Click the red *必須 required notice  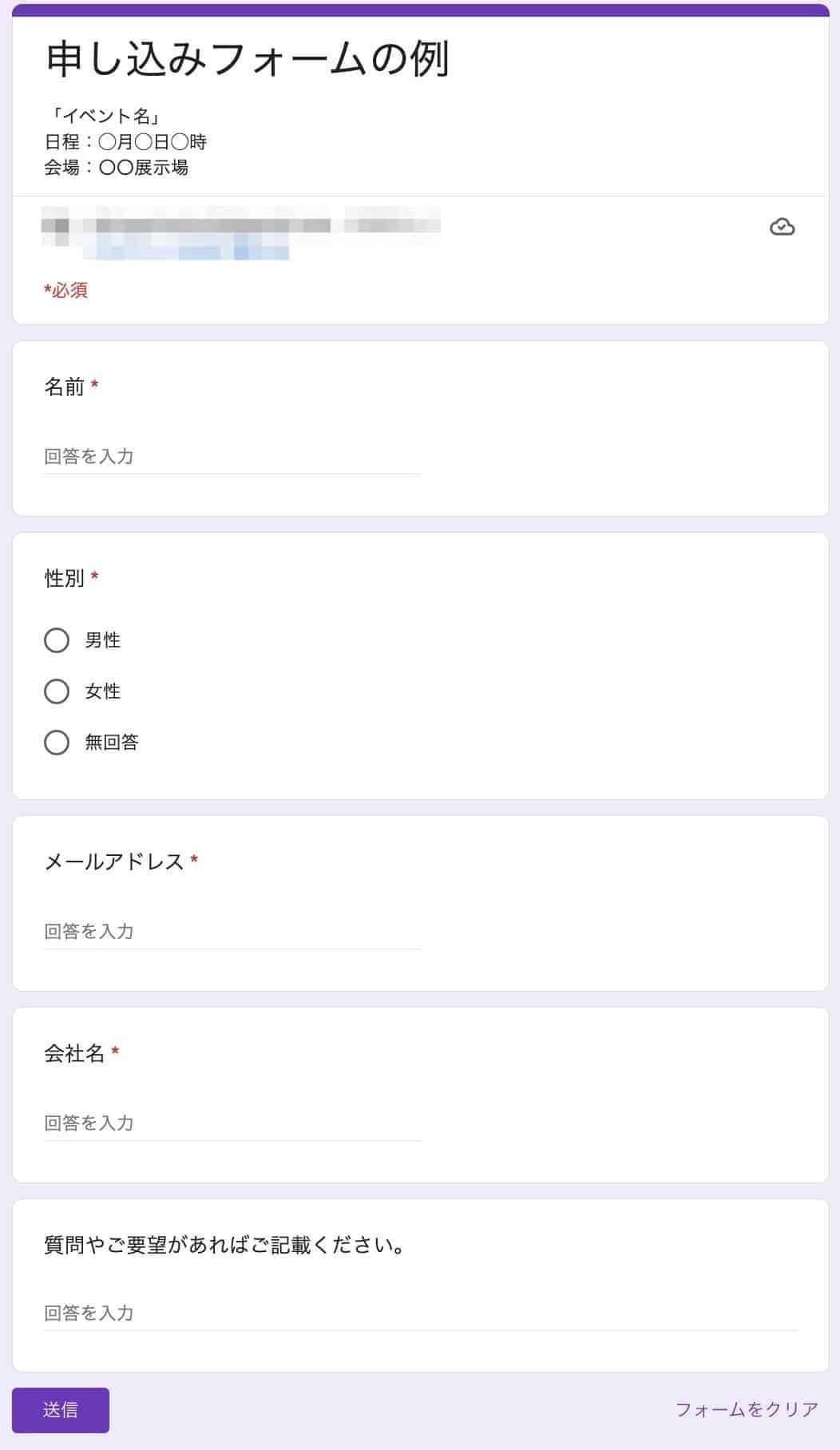click(x=66, y=291)
